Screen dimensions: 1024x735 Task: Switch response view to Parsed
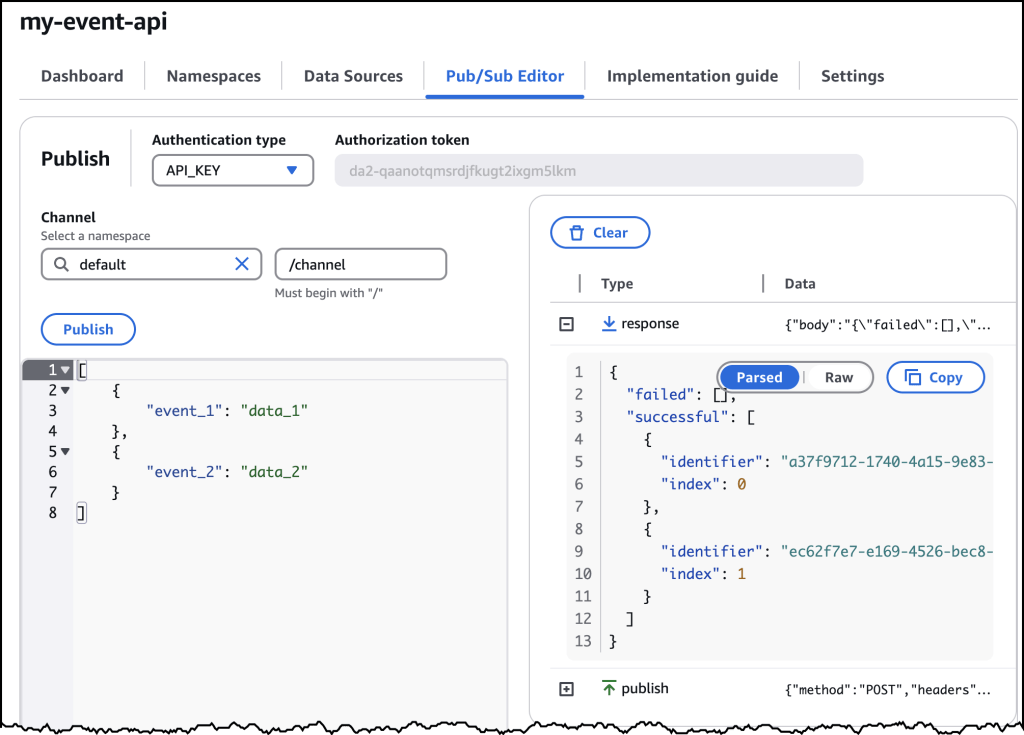pos(759,377)
